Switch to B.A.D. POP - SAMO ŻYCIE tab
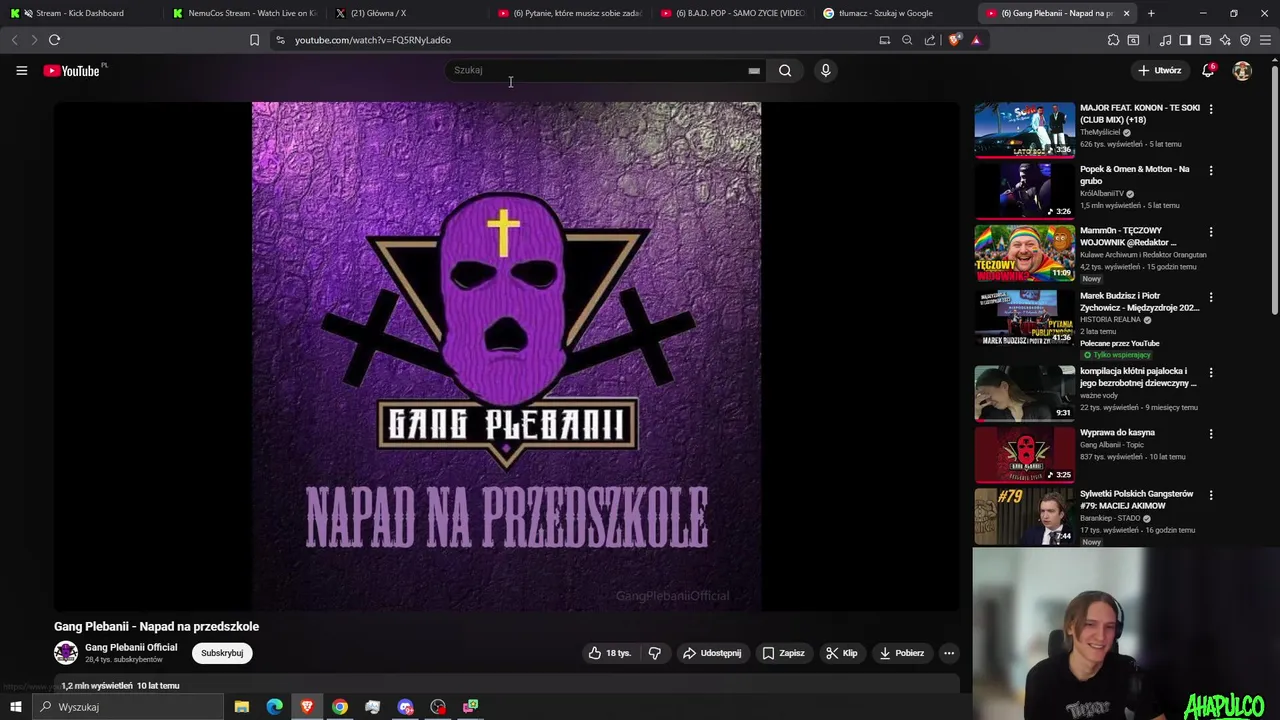This screenshot has height=720, width=1280. pyautogui.click(x=731, y=13)
